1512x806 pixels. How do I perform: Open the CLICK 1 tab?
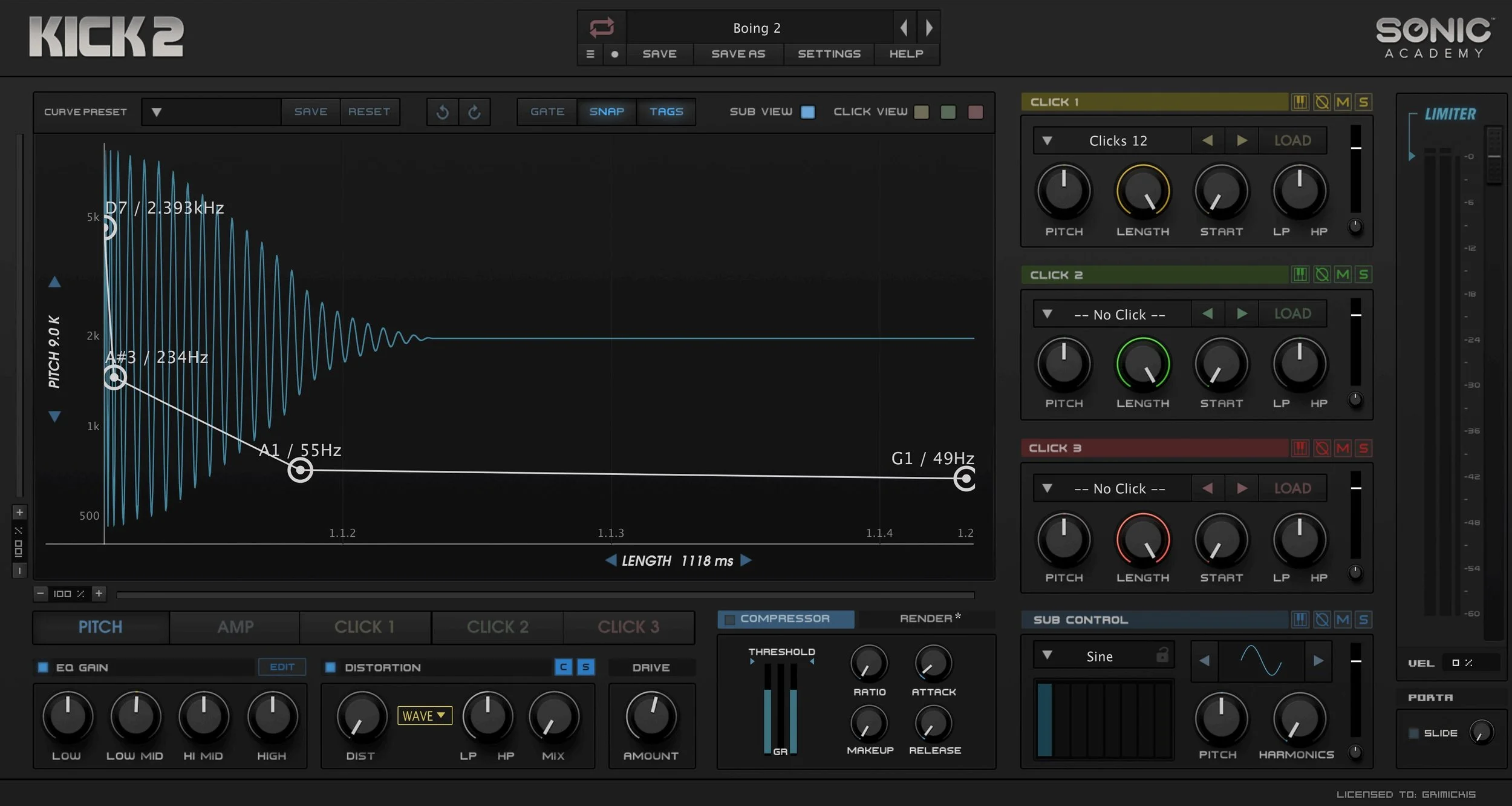pos(365,627)
